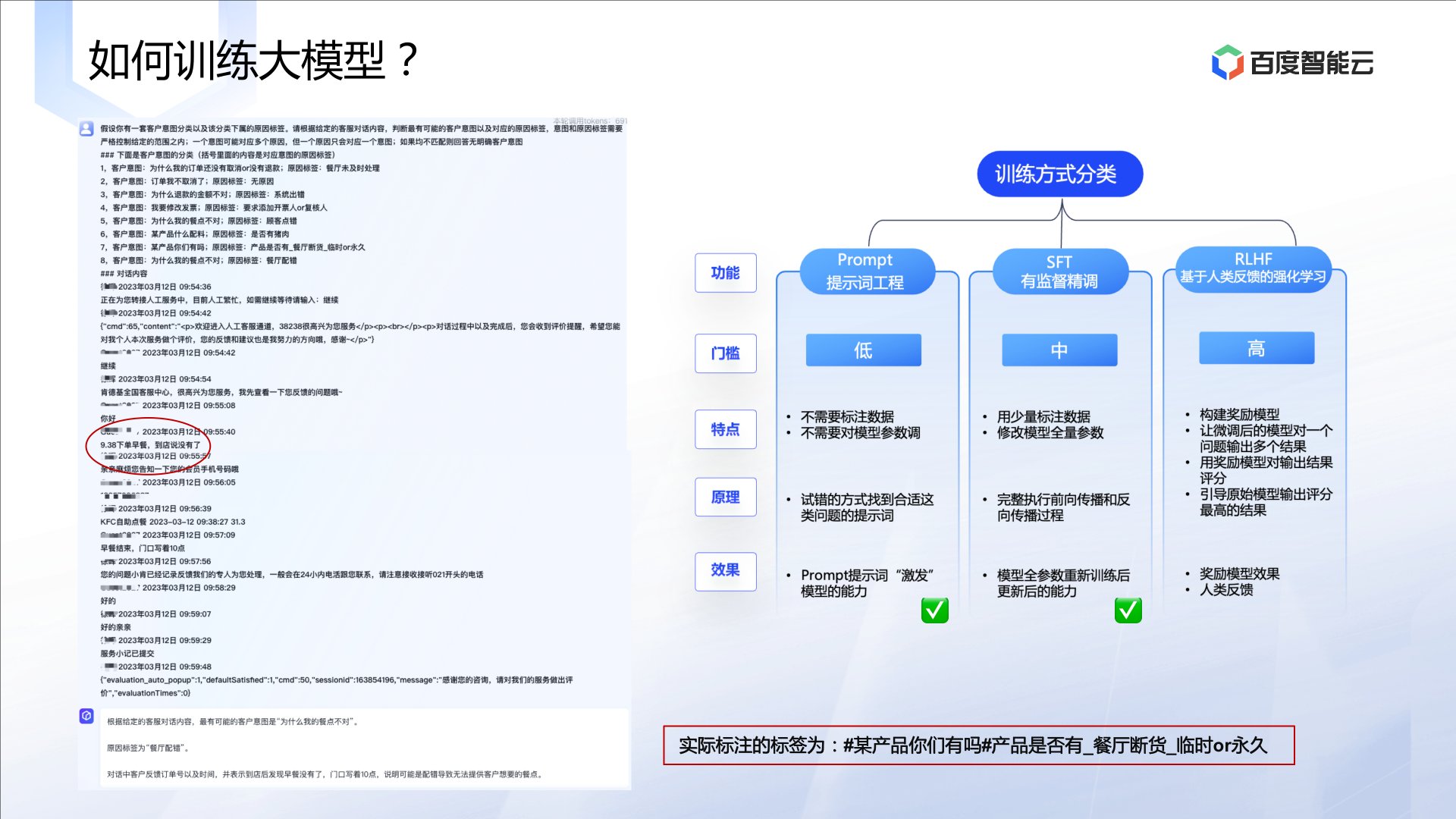Image resolution: width=1456 pixels, height=819 pixels.
Task: Click the text 试错的方式找到合适这类问题的提示词
Action: [867, 507]
